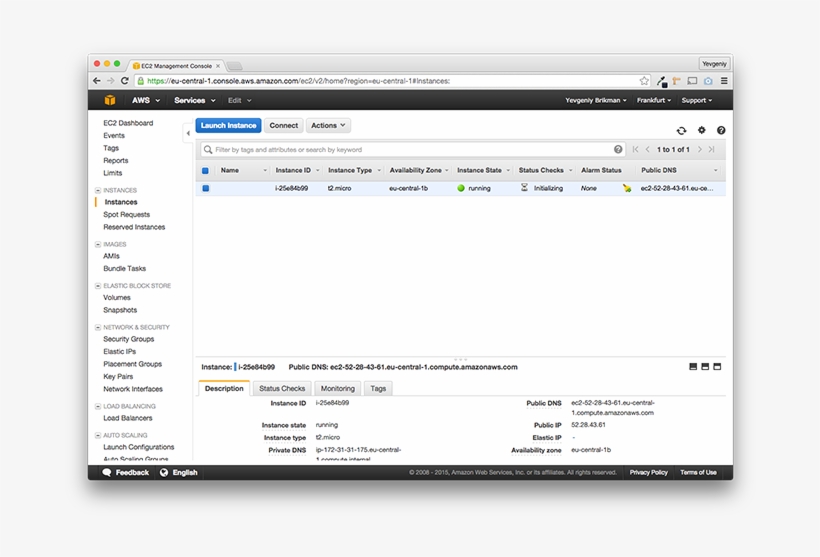Click the filter by tags search field

413,150
